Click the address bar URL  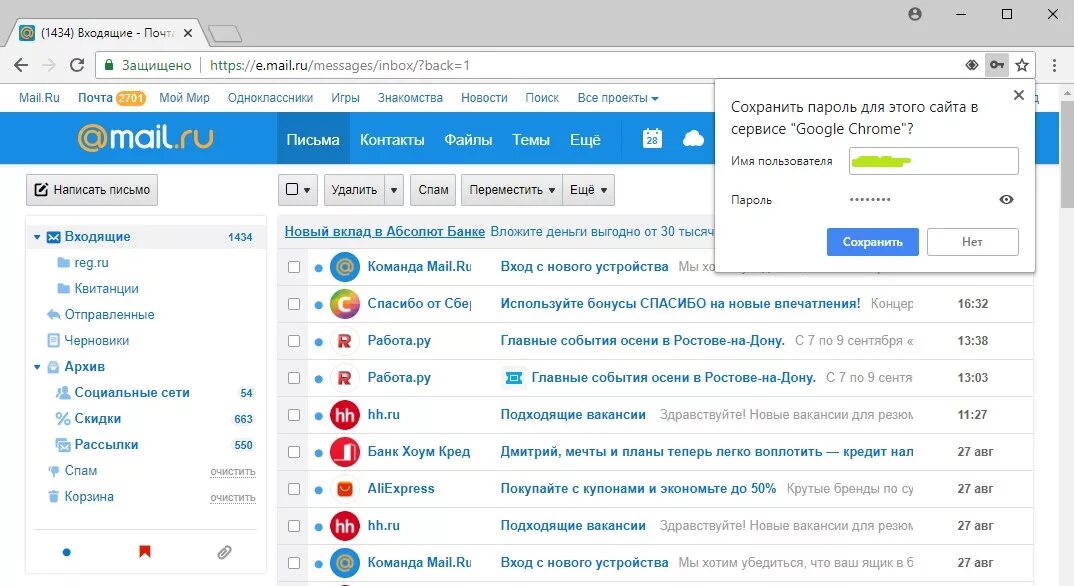pyautogui.click(x=339, y=65)
